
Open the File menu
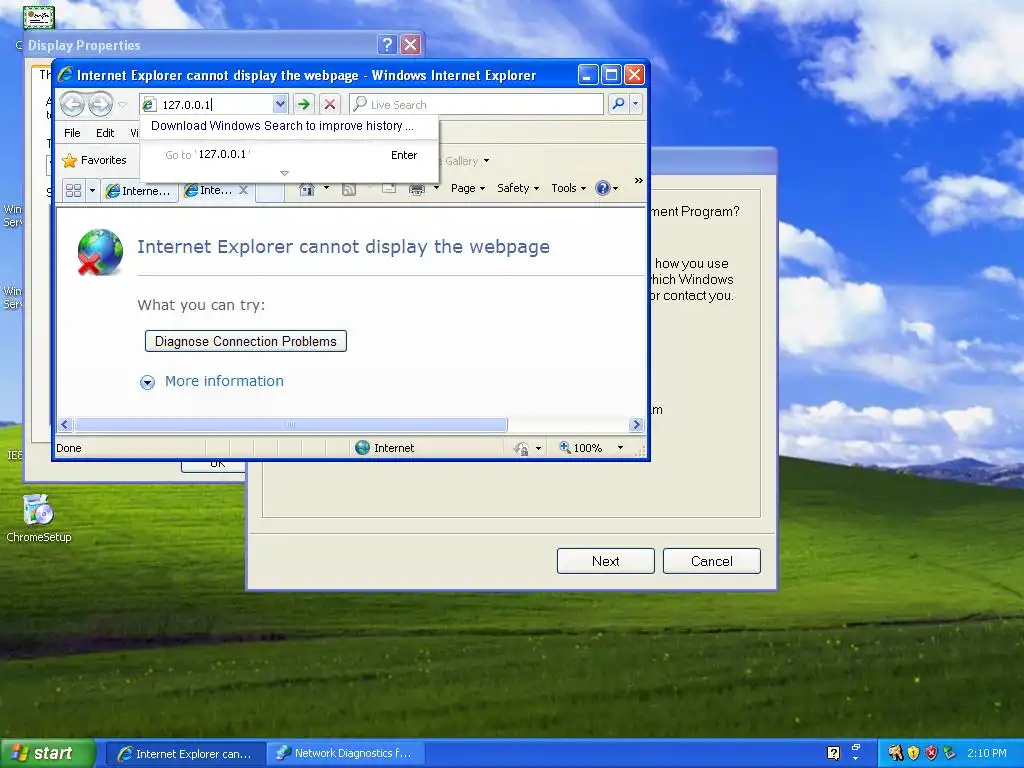click(72, 133)
